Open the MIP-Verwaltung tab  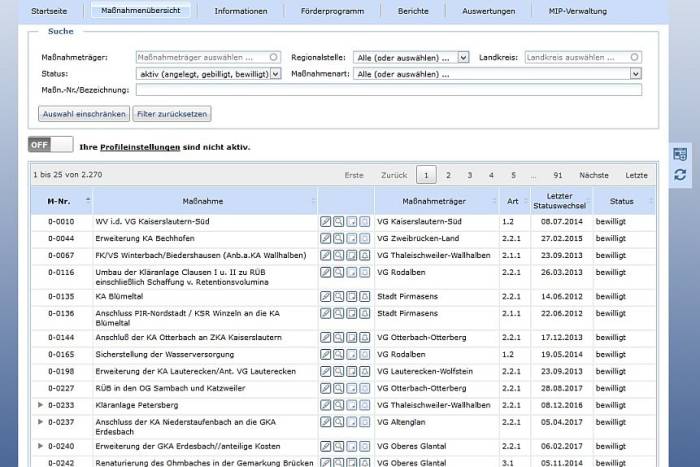(x=578, y=11)
